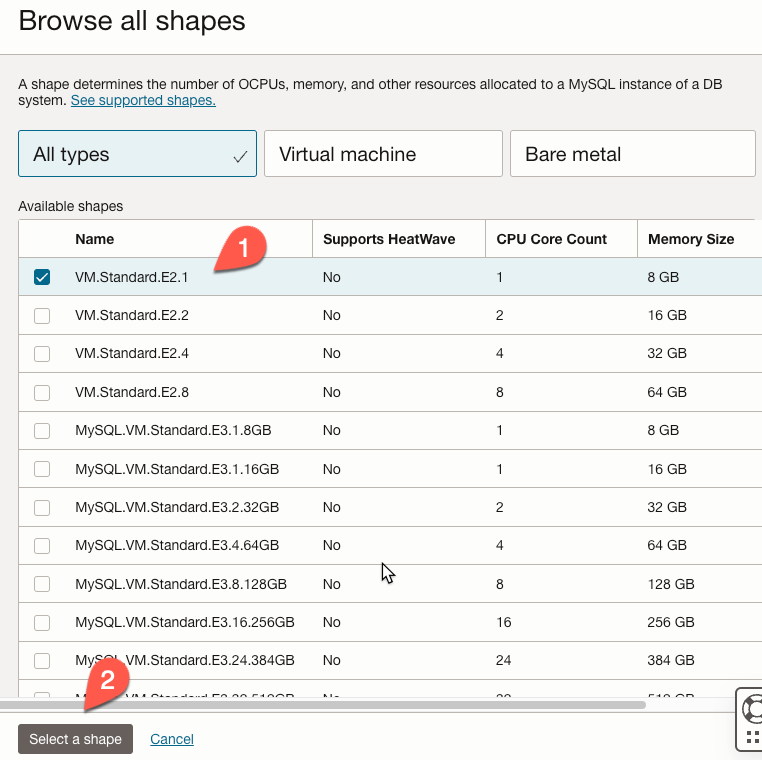
Task: Check MySQL.VM.Standard.E3.1.16GB checkbox
Action: (42, 469)
